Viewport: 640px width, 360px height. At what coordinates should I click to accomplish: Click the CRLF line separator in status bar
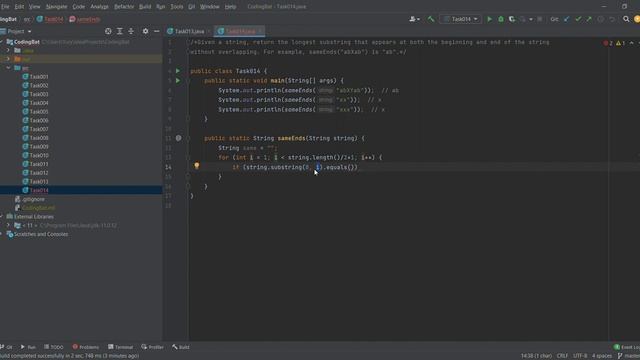(x=562, y=356)
